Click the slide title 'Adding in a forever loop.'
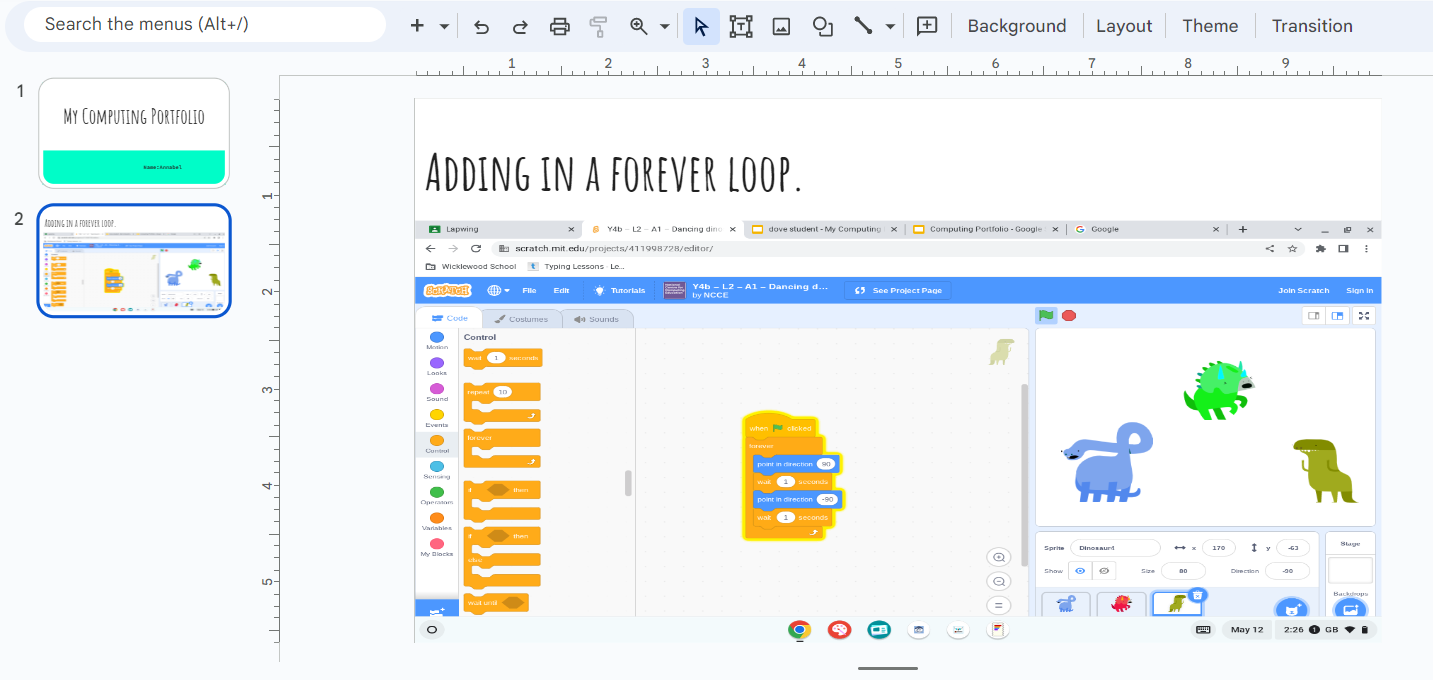 (x=614, y=173)
